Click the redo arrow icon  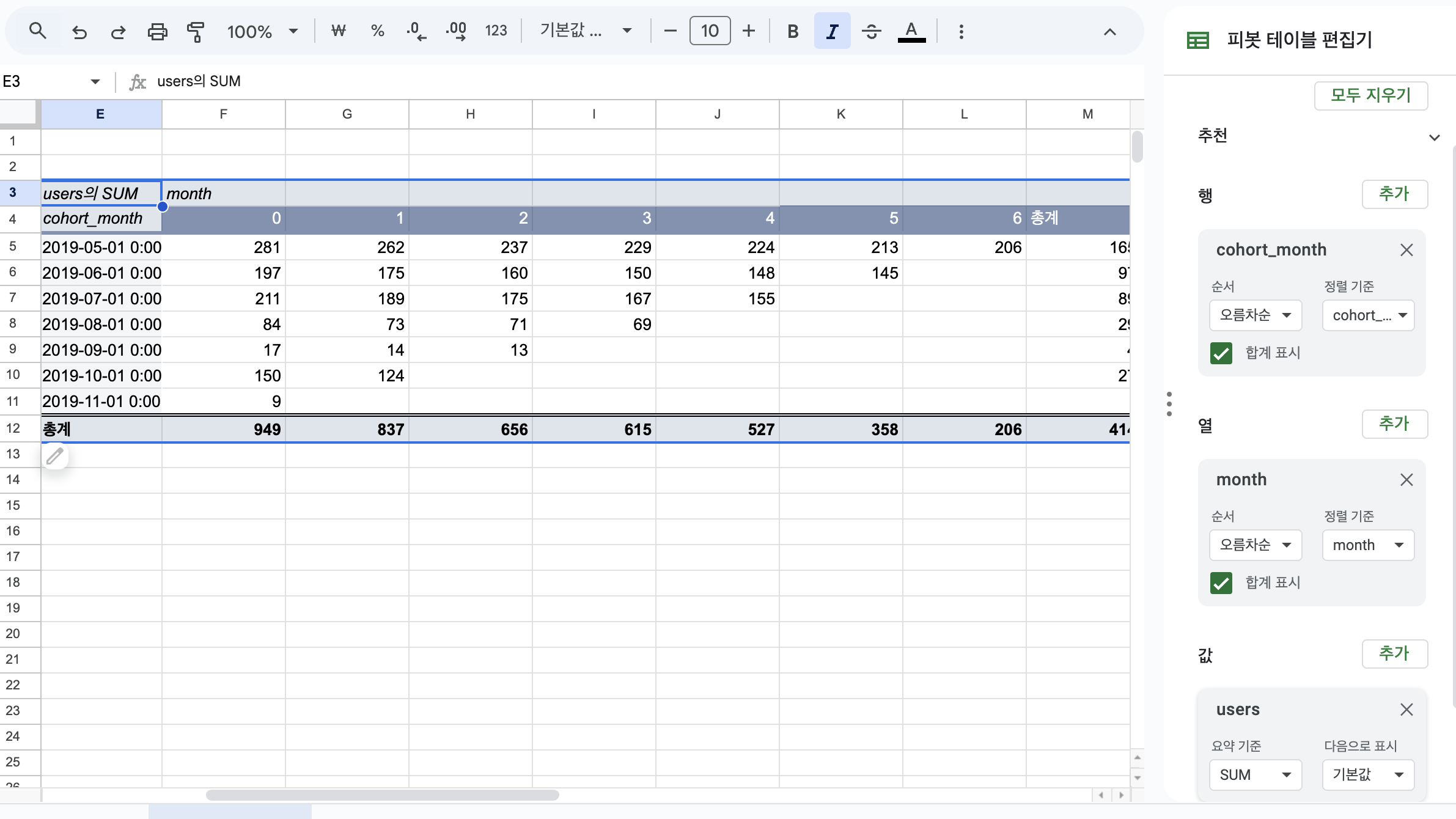pyautogui.click(x=118, y=31)
